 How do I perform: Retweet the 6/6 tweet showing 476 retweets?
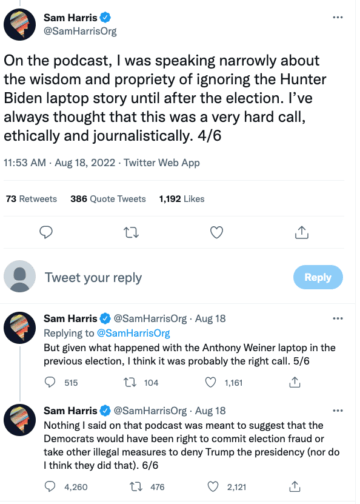136,487
